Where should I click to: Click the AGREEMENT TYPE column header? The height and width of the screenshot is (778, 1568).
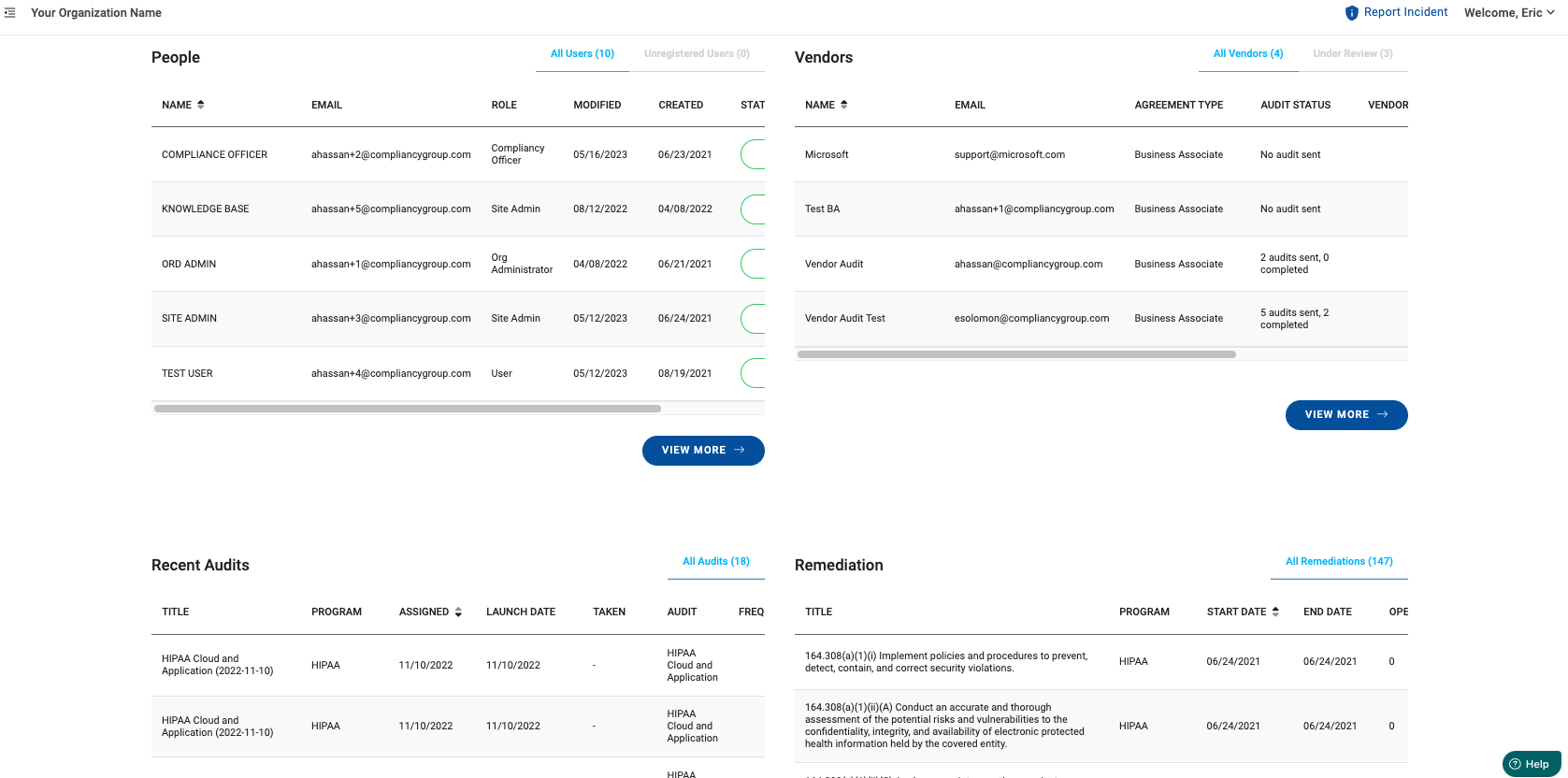coord(1178,105)
